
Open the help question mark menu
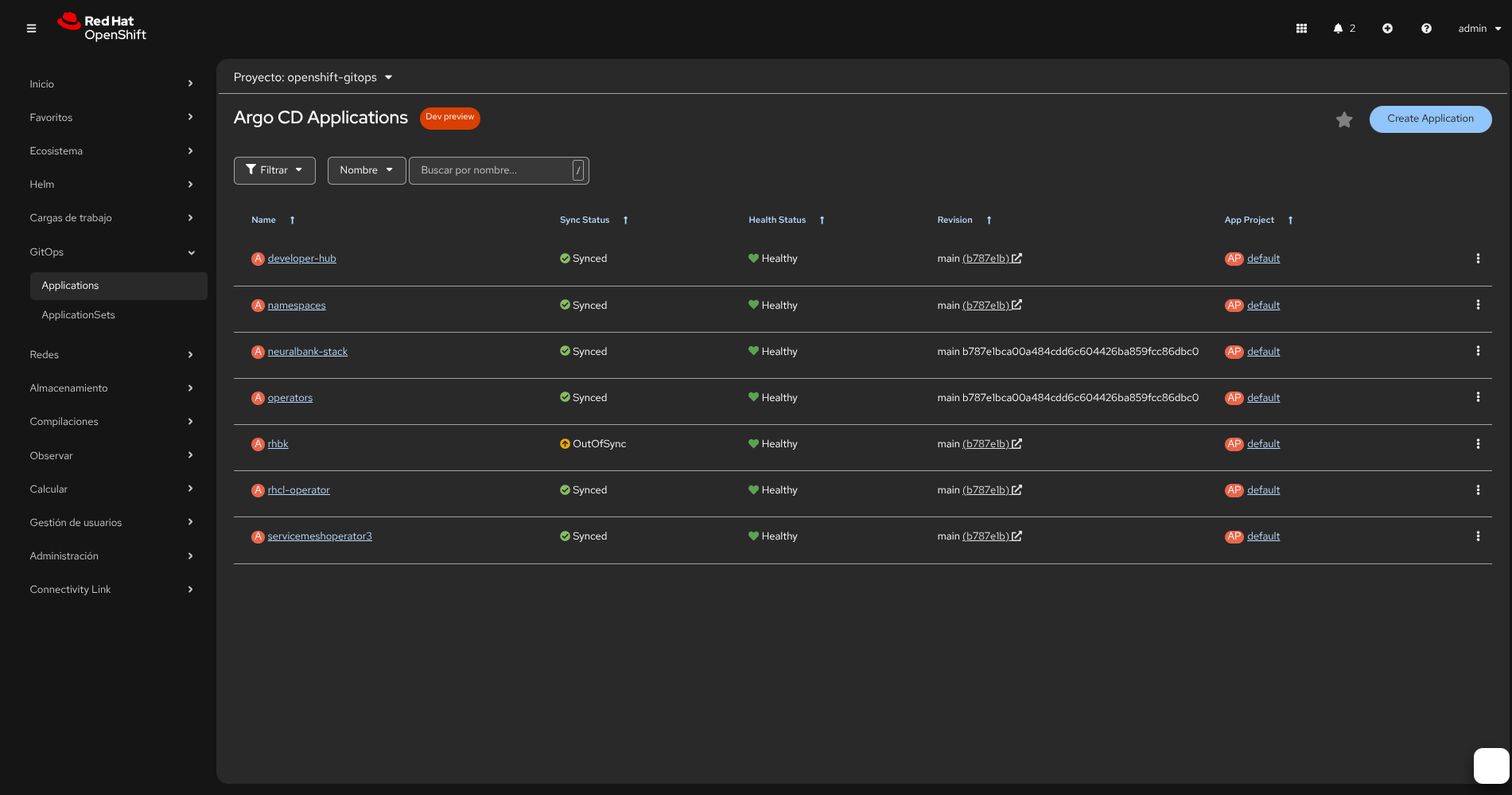point(1426,29)
